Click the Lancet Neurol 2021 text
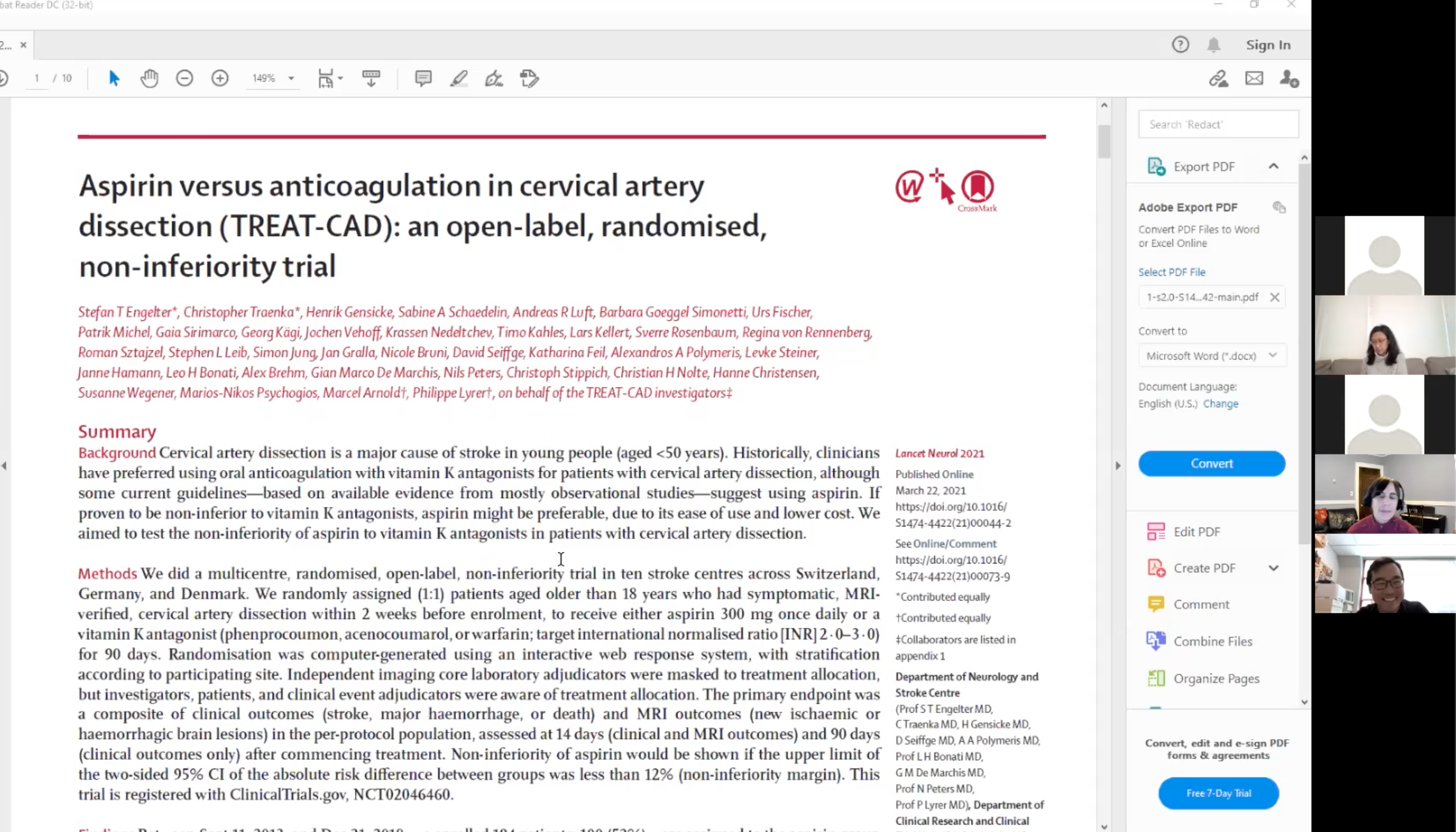This screenshot has height=832, width=1456. [940, 453]
